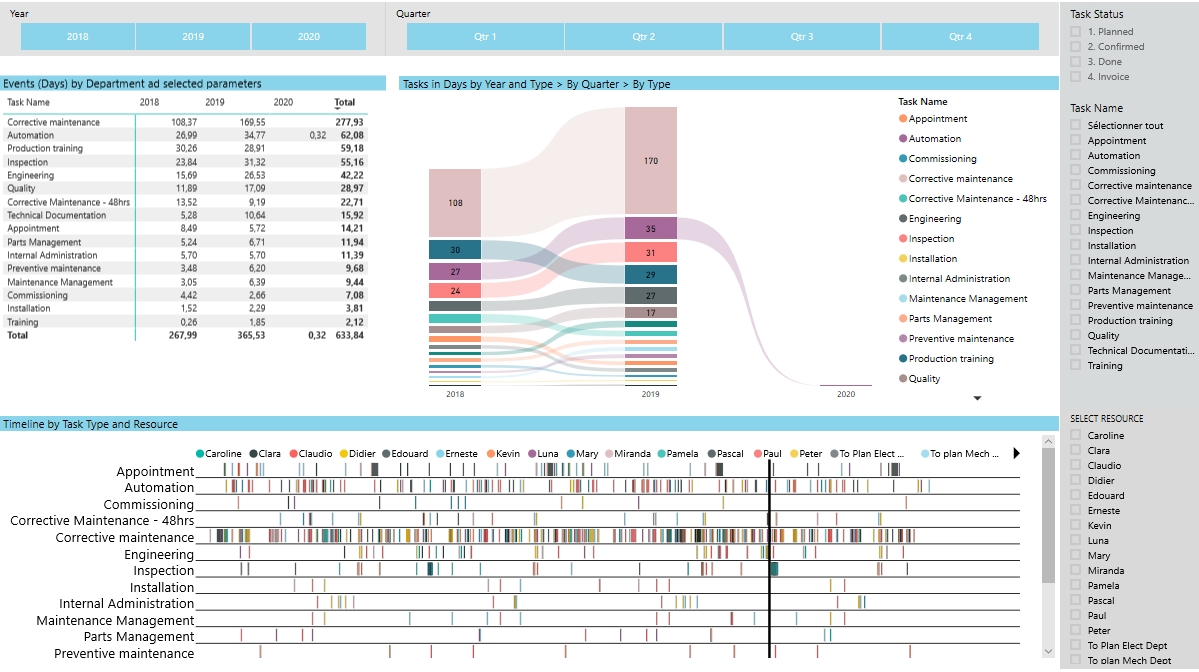Check the "1. Planned" Task Status checkbox
Viewport: 1199px width, 672px height.
(x=1077, y=31)
